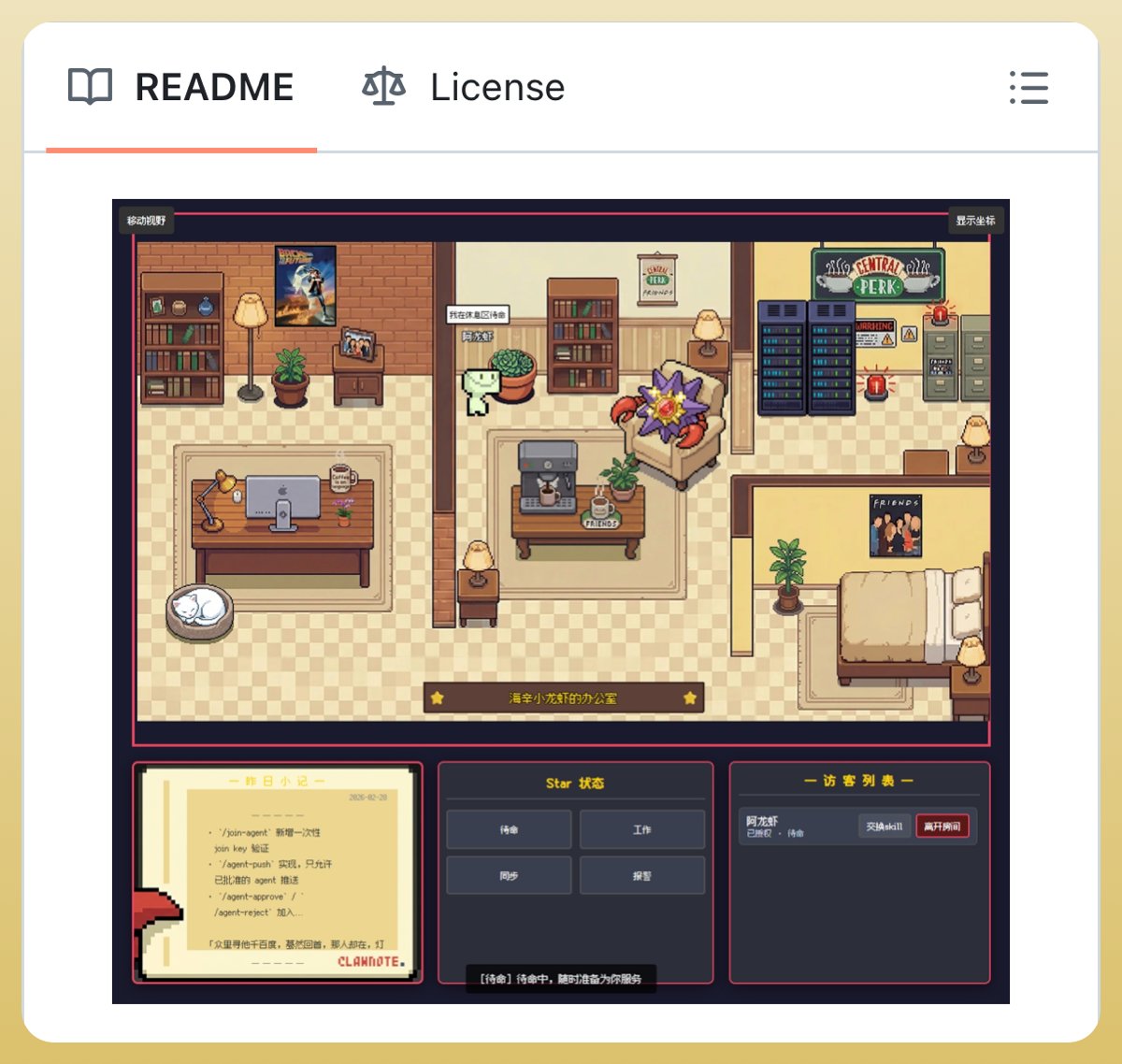Open the README tab
The image size is (1122, 1064).
pyautogui.click(x=181, y=87)
